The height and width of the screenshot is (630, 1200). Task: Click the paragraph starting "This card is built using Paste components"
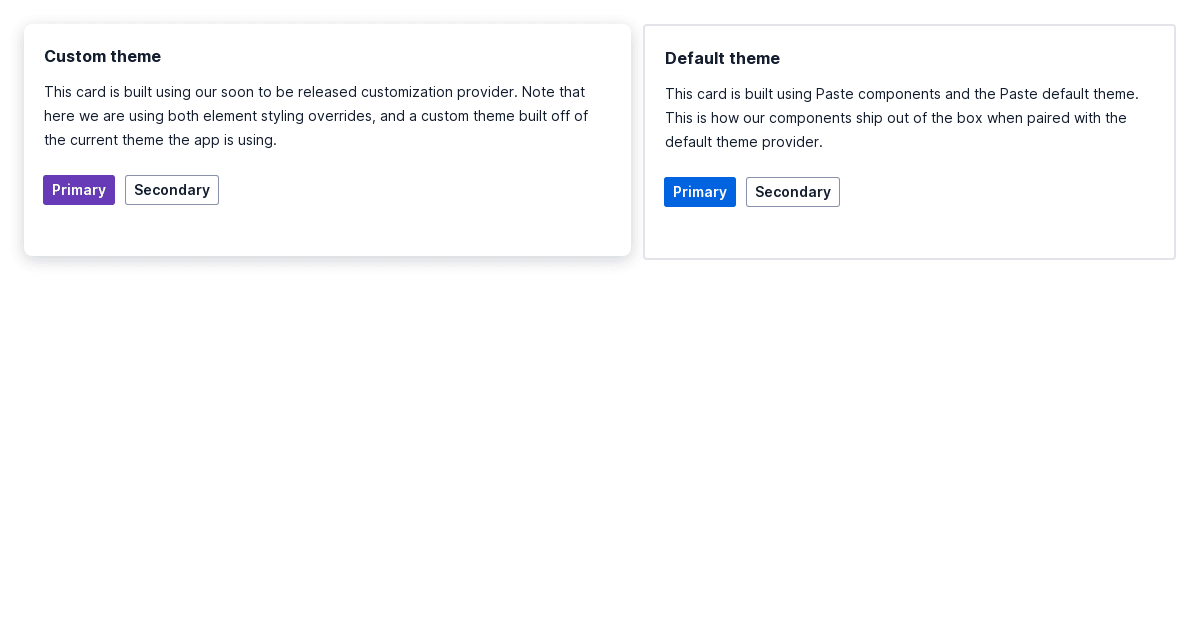902,118
